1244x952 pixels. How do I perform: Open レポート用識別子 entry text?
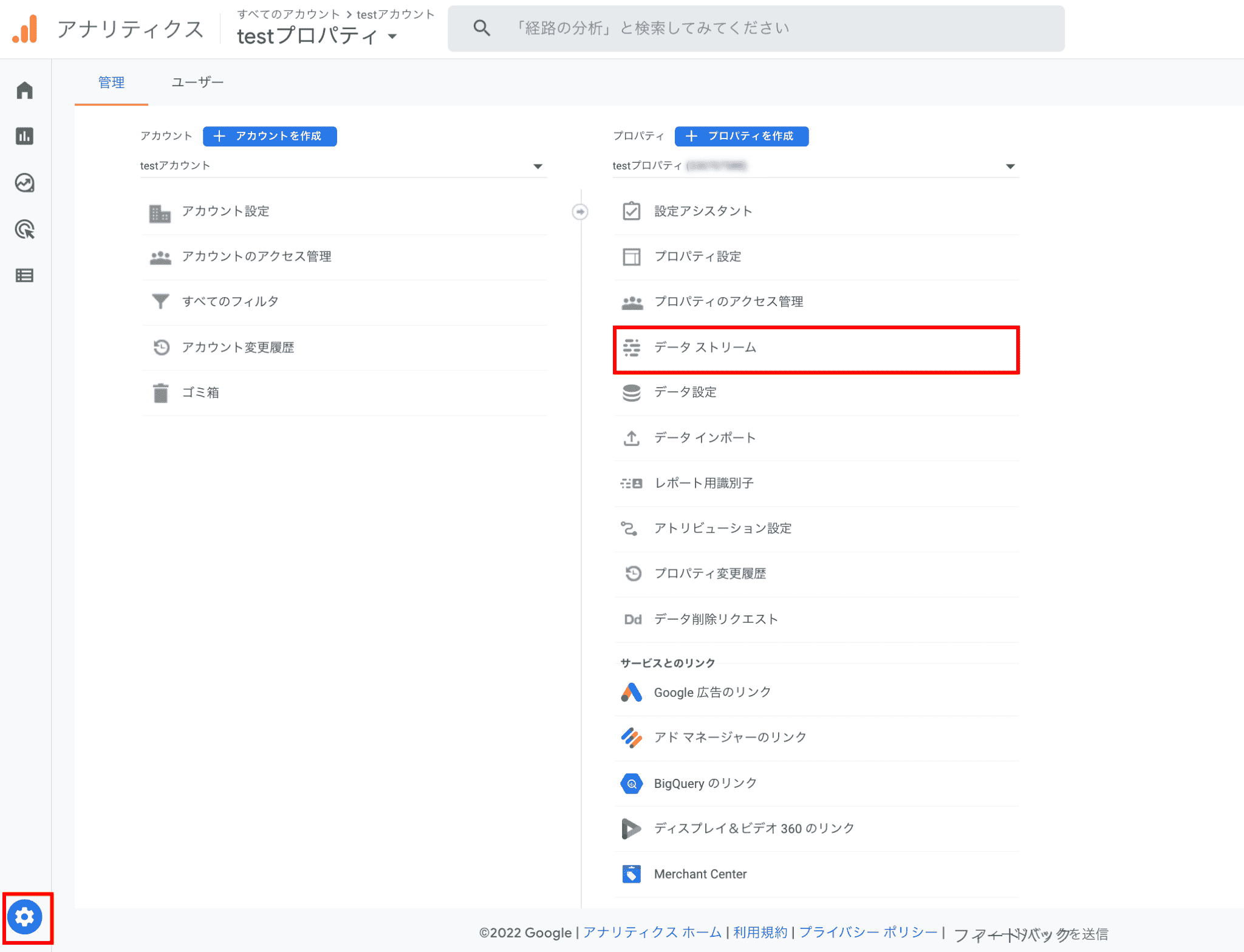pos(704,484)
